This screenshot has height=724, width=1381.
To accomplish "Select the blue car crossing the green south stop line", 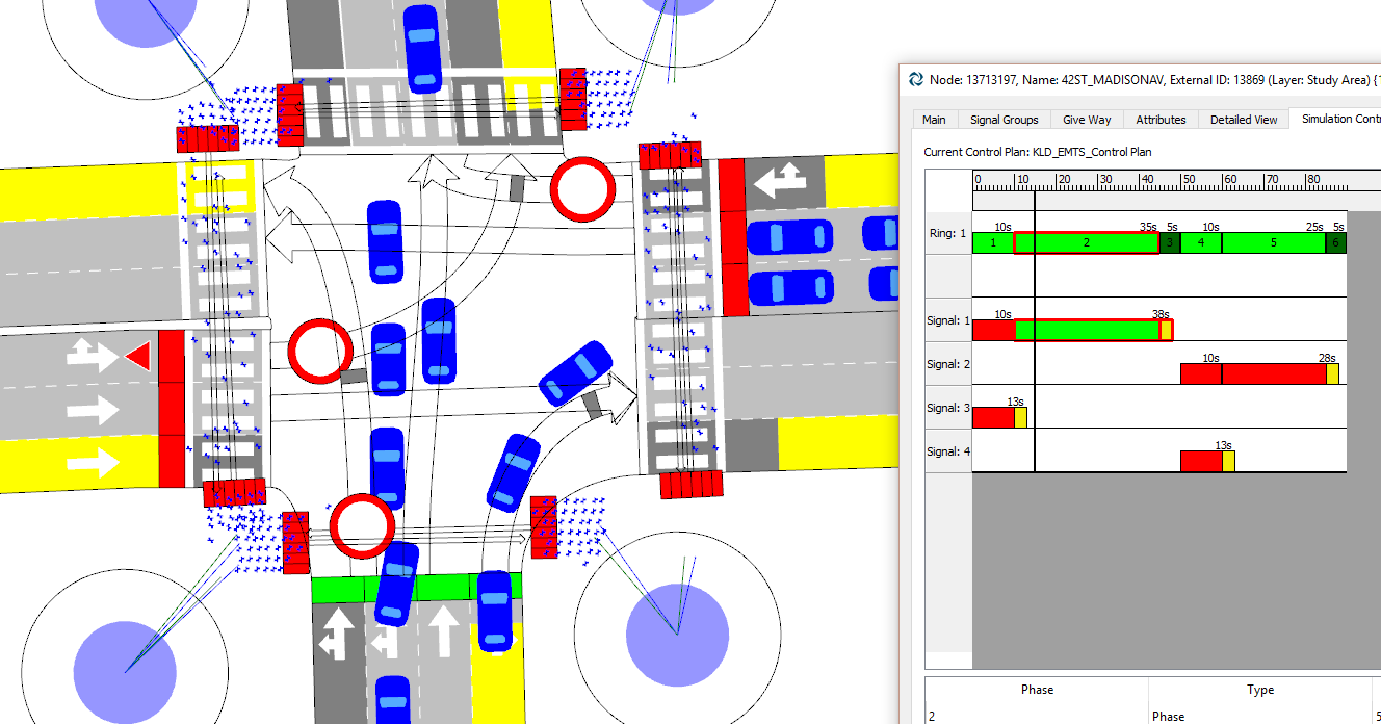I will [x=397, y=584].
